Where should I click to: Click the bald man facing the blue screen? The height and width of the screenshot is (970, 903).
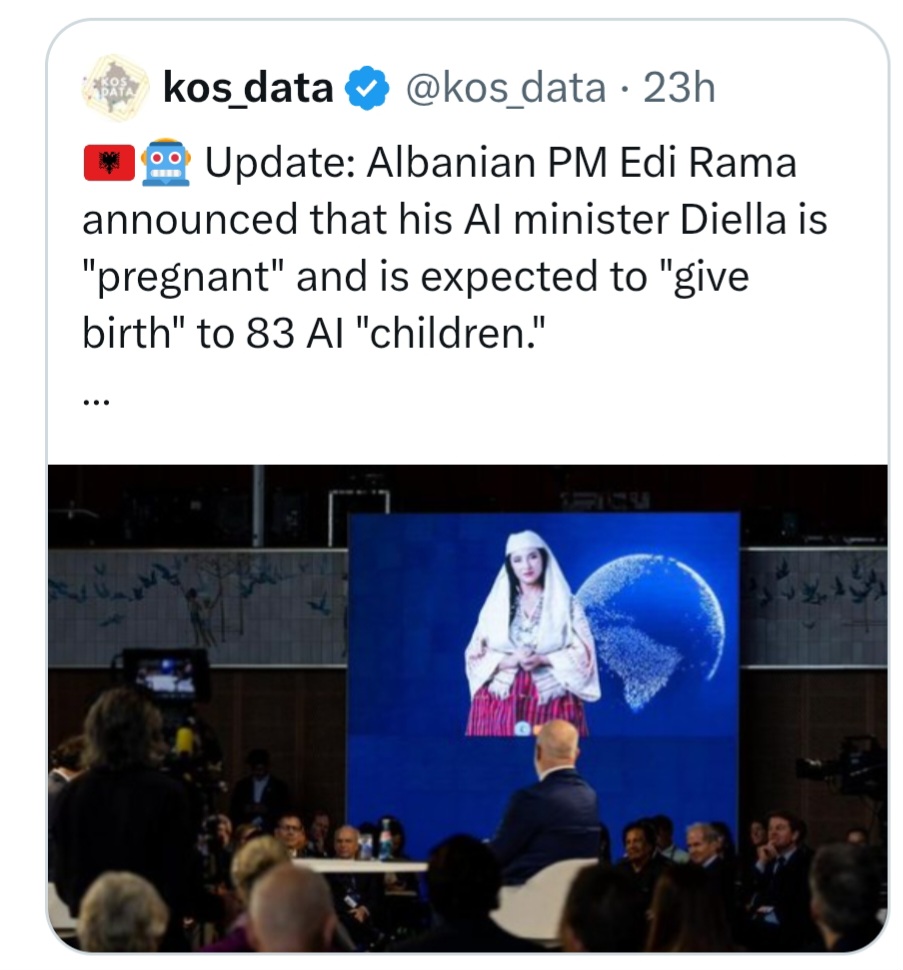(552, 800)
